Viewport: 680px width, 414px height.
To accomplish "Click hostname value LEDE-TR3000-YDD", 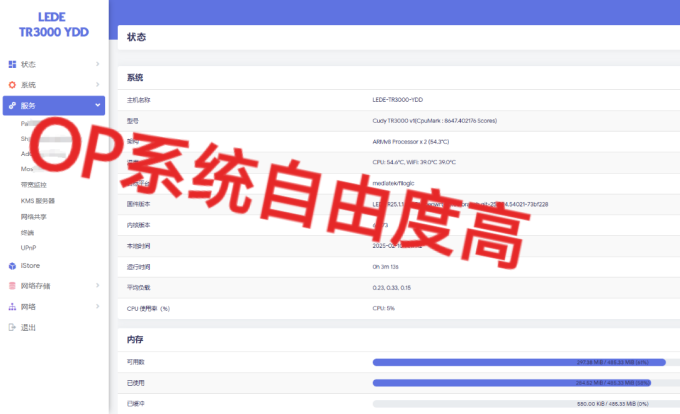I will pos(398,100).
